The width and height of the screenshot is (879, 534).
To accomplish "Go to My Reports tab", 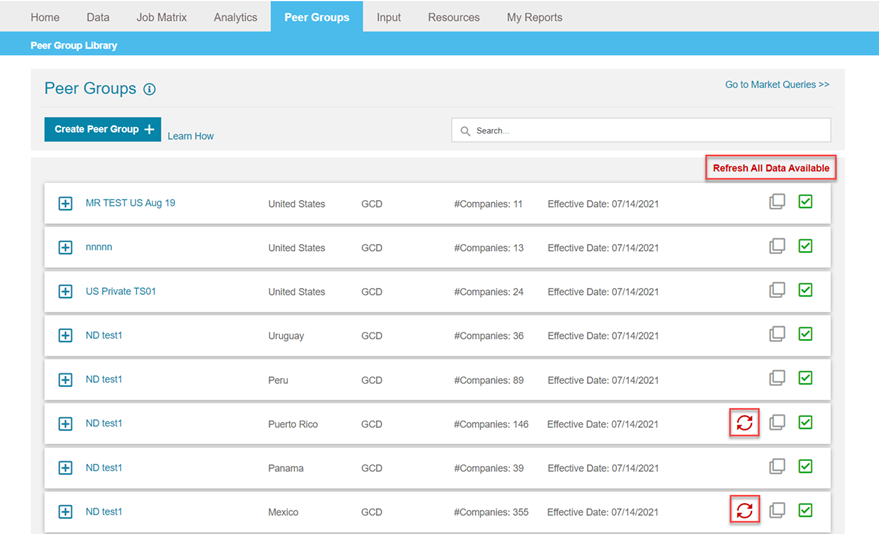I will [x=534, y=17].
